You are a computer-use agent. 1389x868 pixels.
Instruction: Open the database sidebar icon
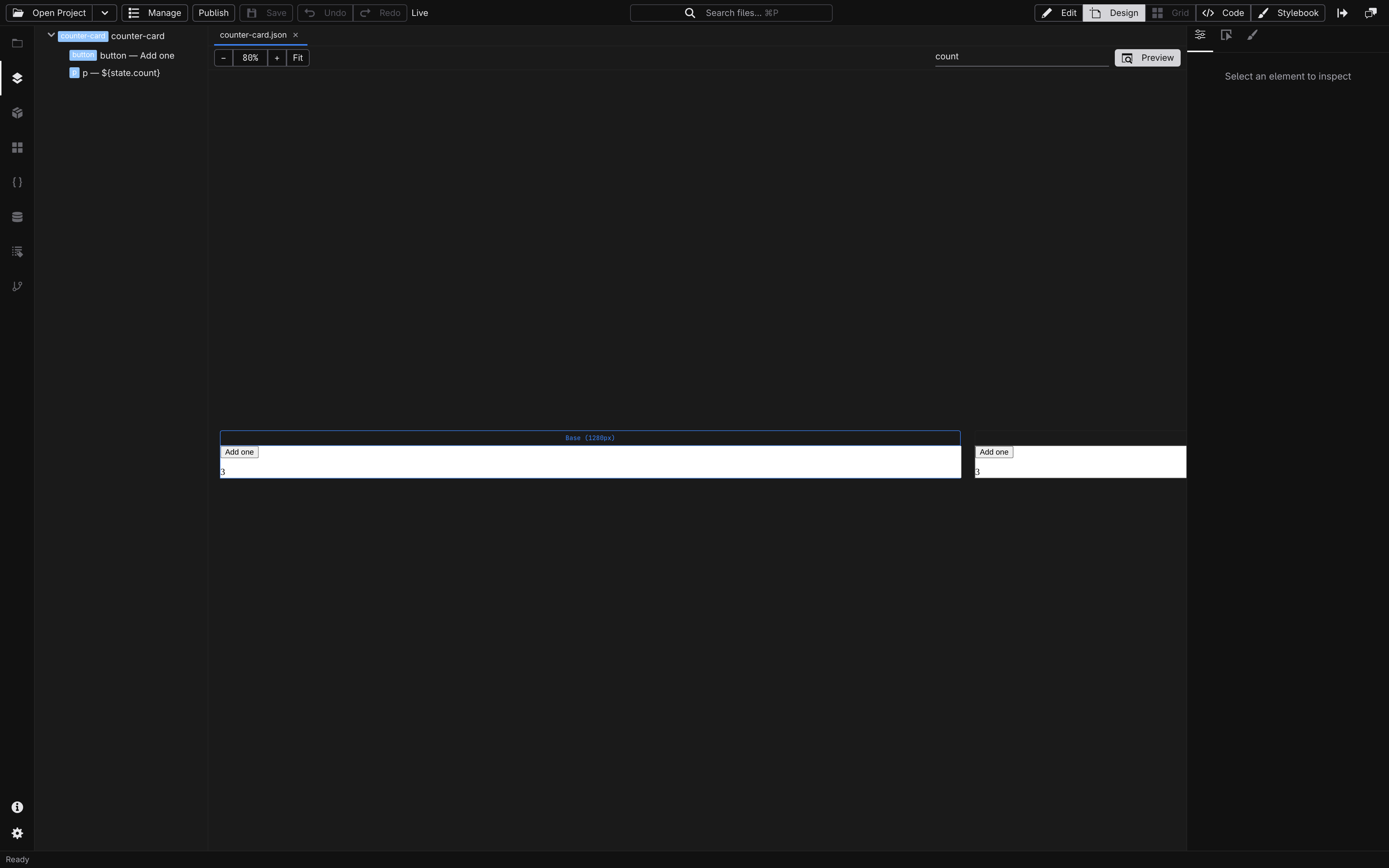pos(17,217)
